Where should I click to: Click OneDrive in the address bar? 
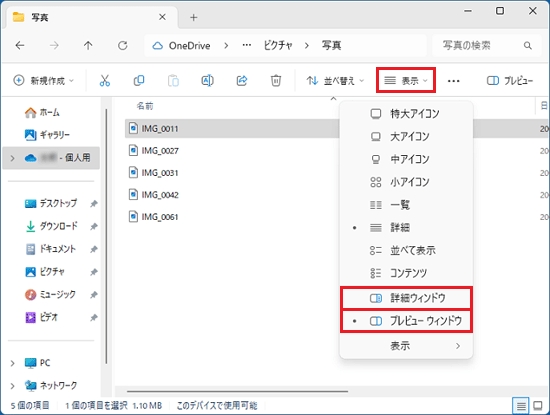click(189, 46)
